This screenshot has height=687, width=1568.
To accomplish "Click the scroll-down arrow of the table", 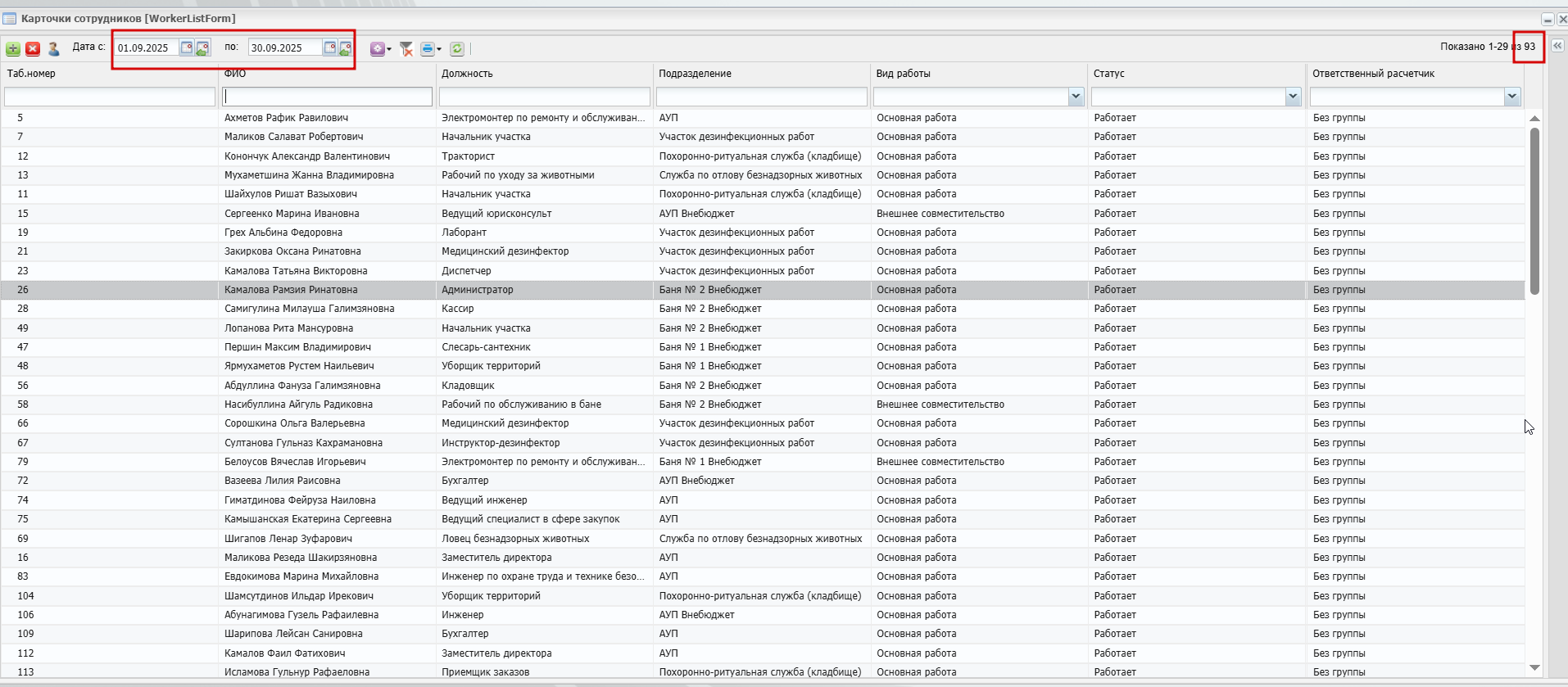I will coord(1534,668).
